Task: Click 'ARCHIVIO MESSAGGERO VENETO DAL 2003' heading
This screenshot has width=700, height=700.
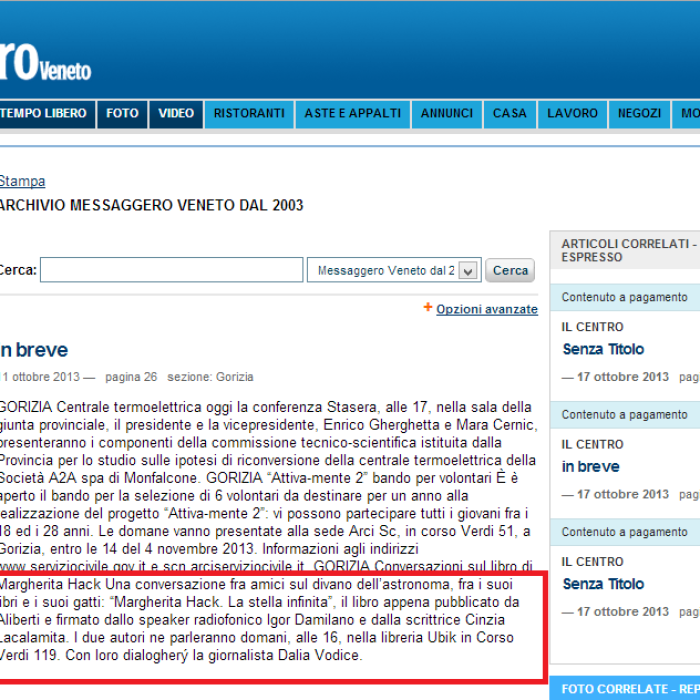Action: 151,205
